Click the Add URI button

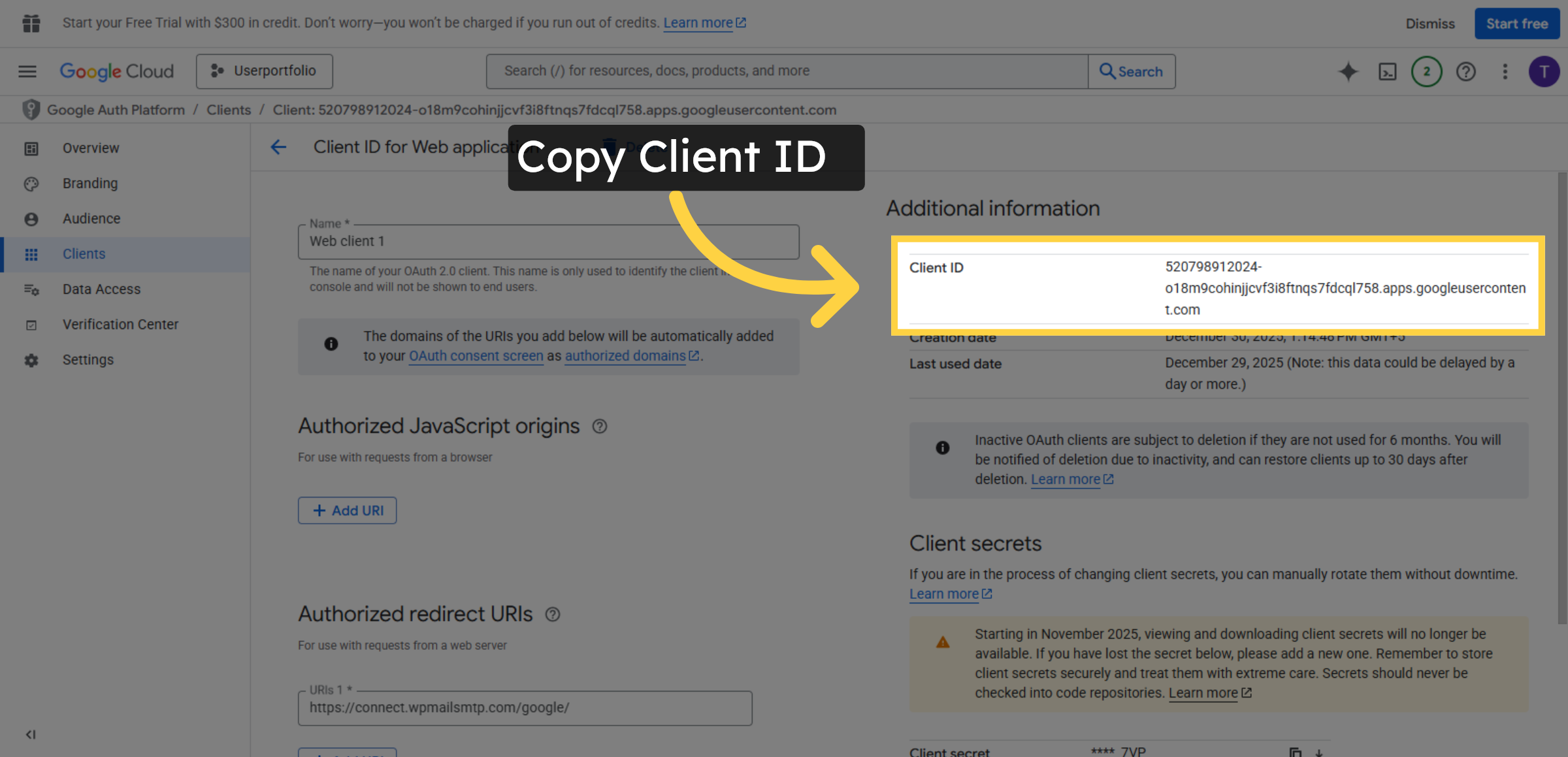click(x=347, y=510)
